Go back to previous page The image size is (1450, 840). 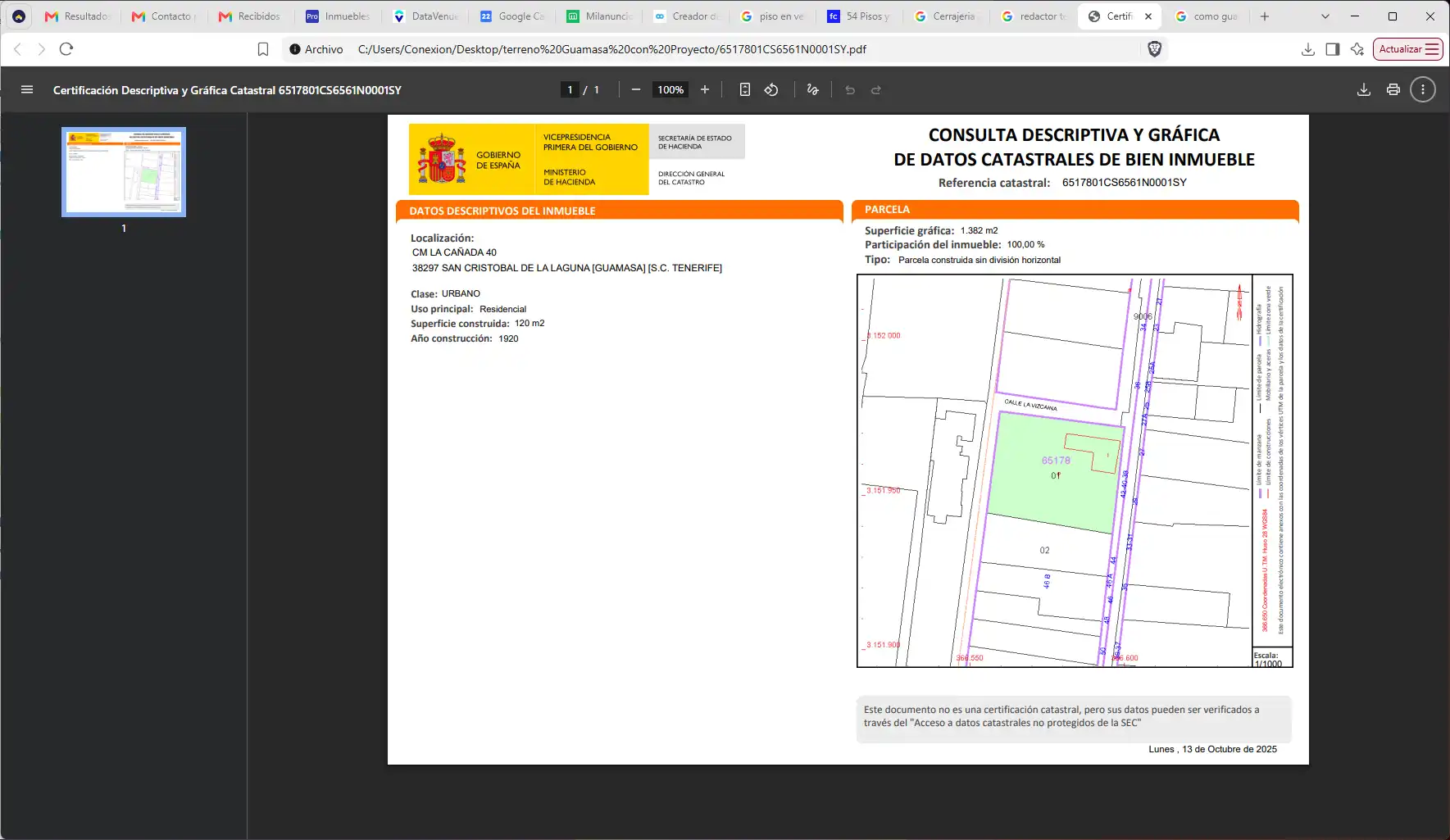pos(18,49)
